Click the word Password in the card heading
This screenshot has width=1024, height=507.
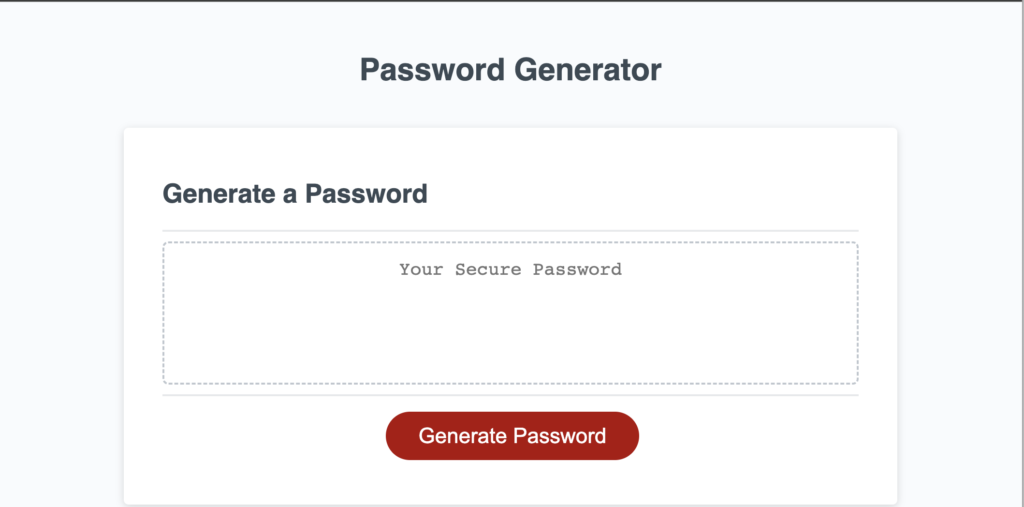point(366,193)
